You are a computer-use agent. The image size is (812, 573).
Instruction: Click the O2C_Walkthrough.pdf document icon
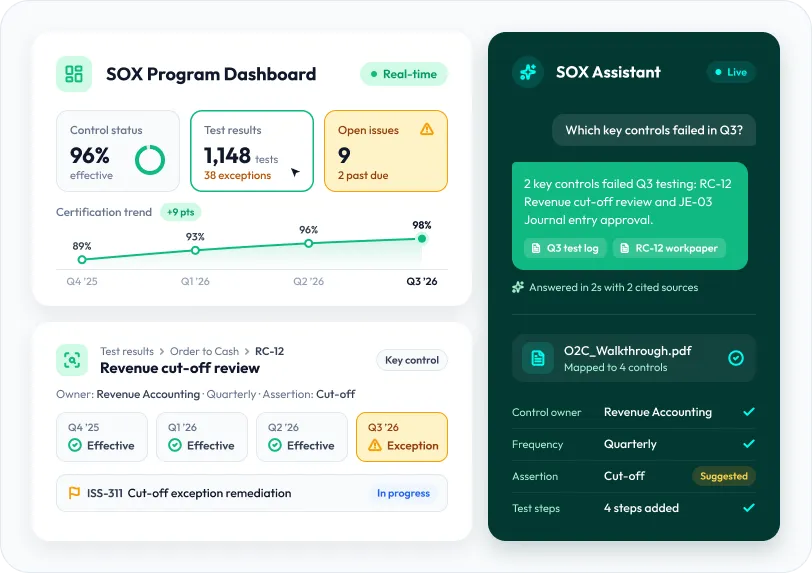(x=538, y=358)
